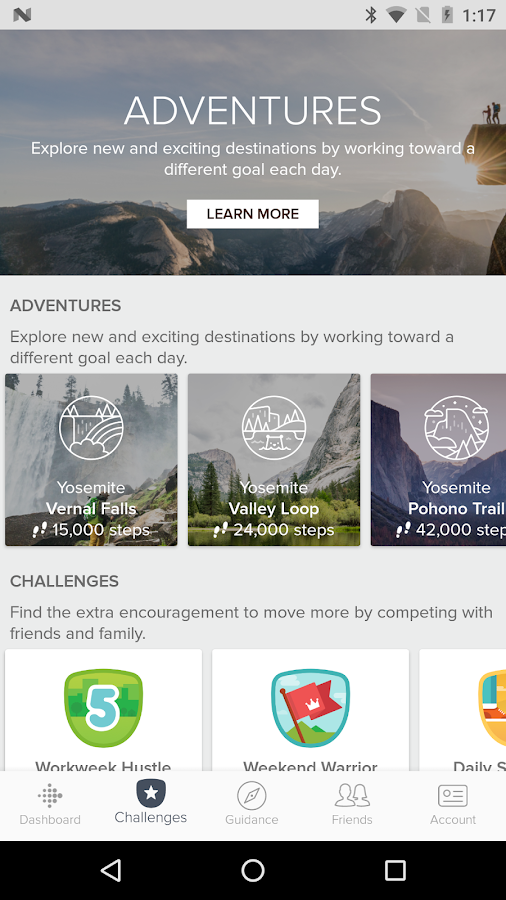Open the Dashboard tab icon
The width and height of the screenshot is (506, 900).
pos(50,795)
